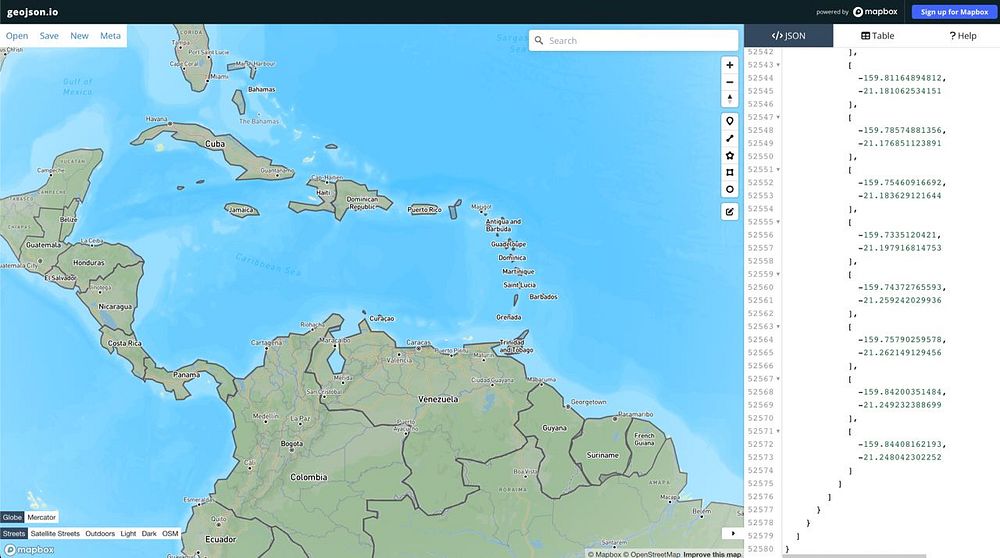The image size is (1000, 558).
Task: Collapse code block at line 52543
Action: coord(778,65)
